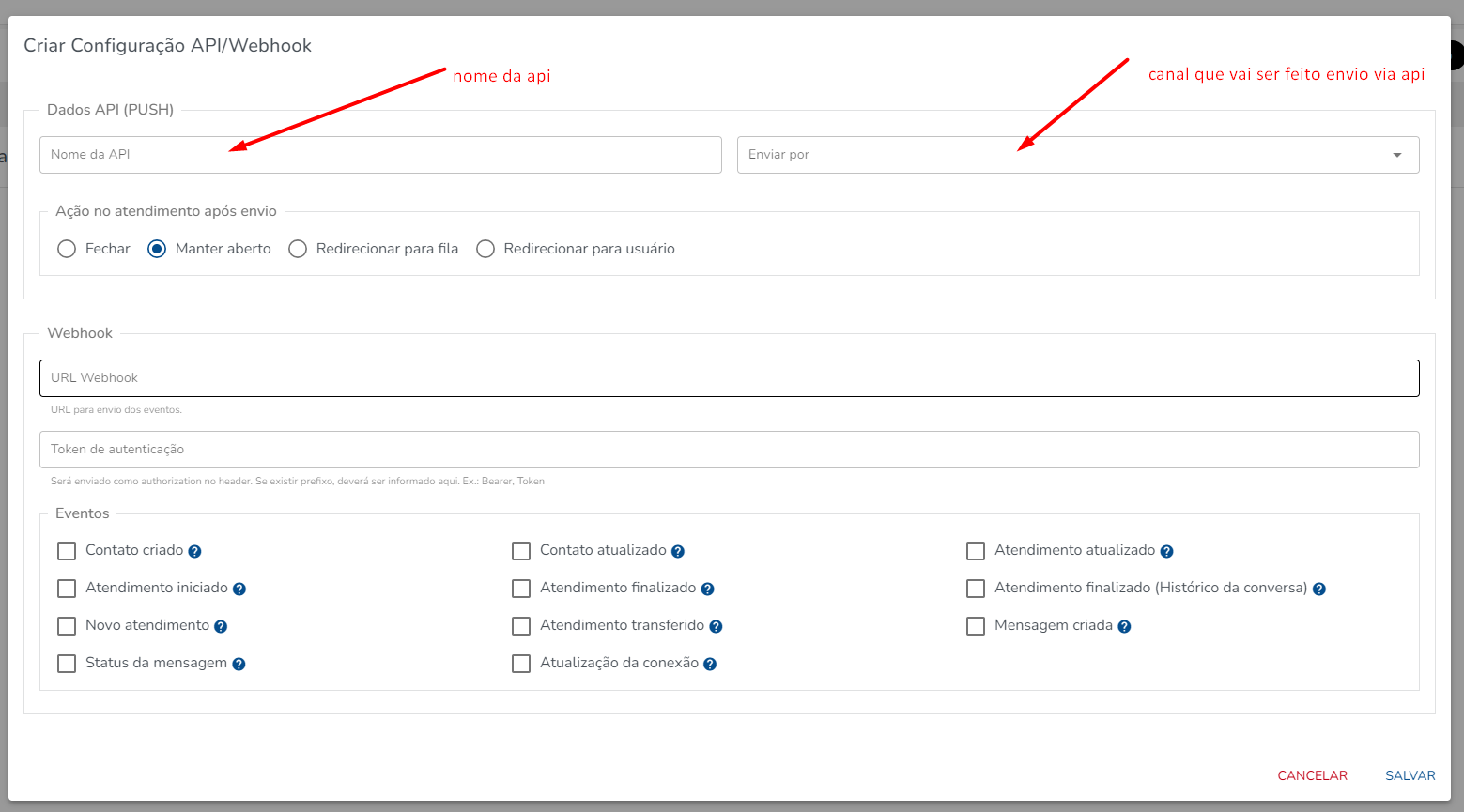Image resolution: width=1464 pixels, height=812 pixels.
Task: Click help icon beside Contato atualizado
Action: tap(677, 552)
